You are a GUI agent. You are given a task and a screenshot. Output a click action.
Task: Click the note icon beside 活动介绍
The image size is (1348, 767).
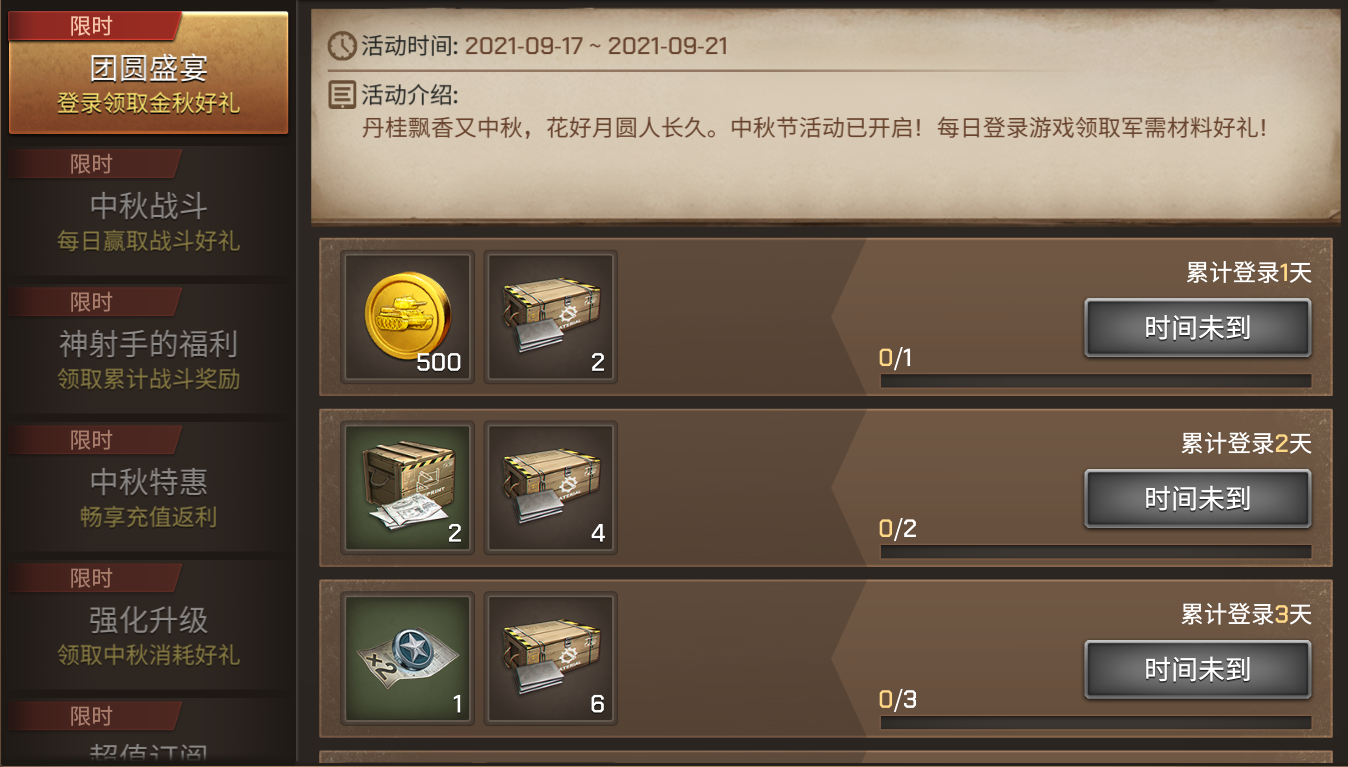(x=342, y=95)
